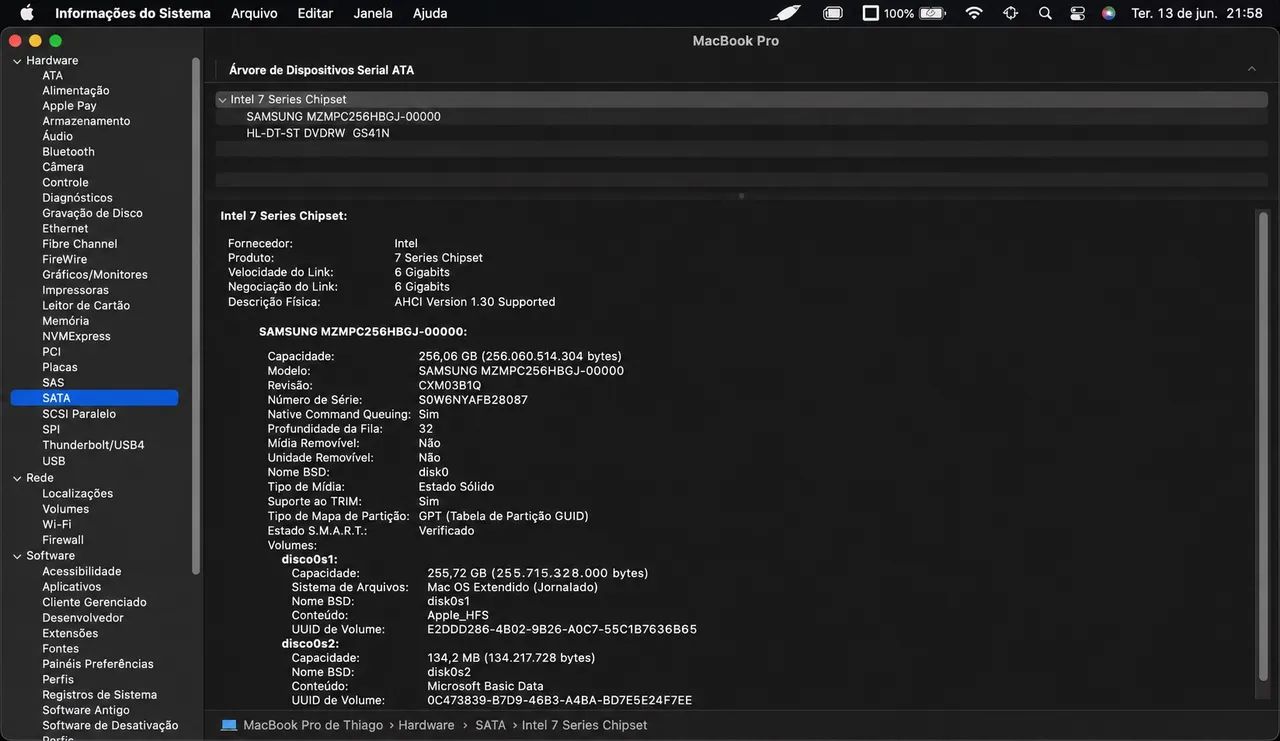Select Extensões in the sidebar
Image resolution: width=1280 pixels, height=741 pixels.
coord(70,633)
